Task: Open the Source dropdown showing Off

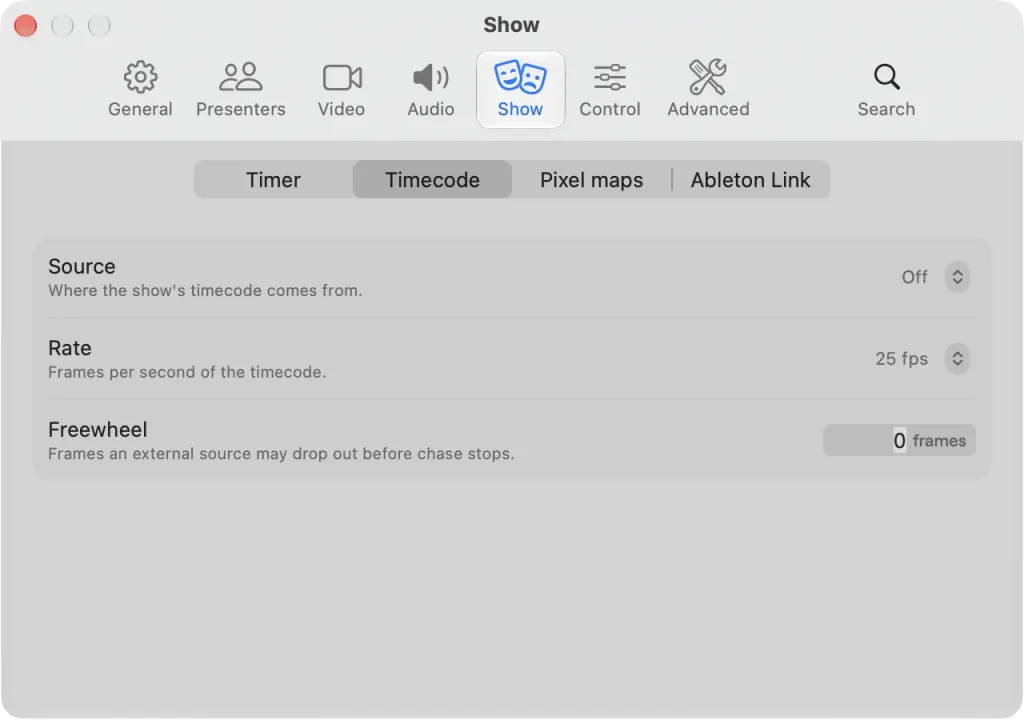Action: point(935,277)
